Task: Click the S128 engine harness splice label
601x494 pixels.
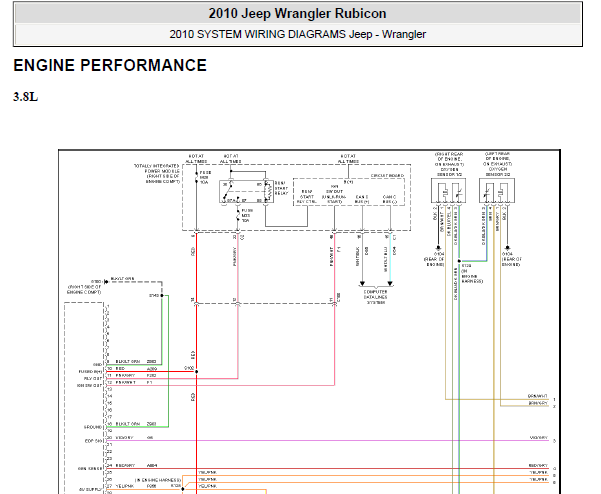Action: tap(472, 273)
